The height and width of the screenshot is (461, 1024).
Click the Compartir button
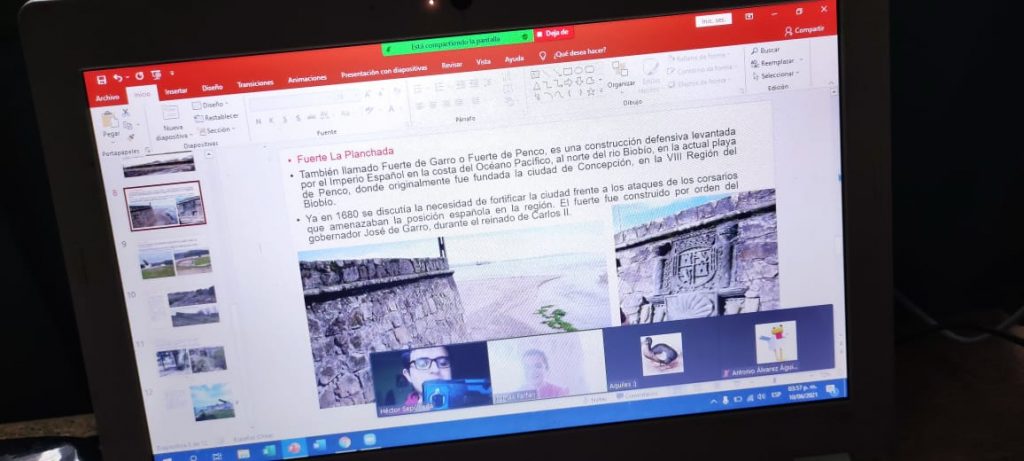pyautogui.click(x=803, y=31)
